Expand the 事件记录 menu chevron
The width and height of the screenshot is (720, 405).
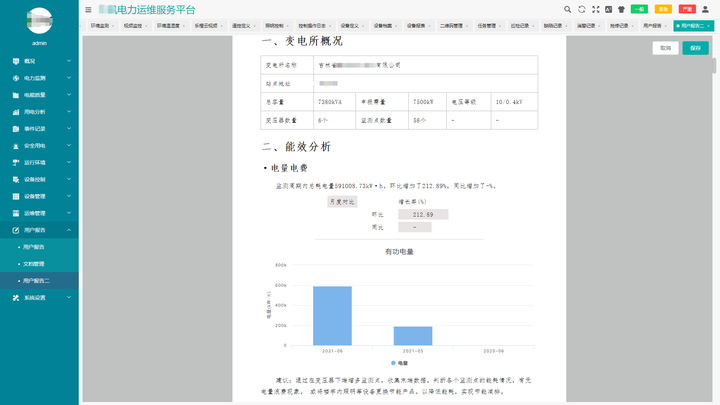[x=69, y=129]
